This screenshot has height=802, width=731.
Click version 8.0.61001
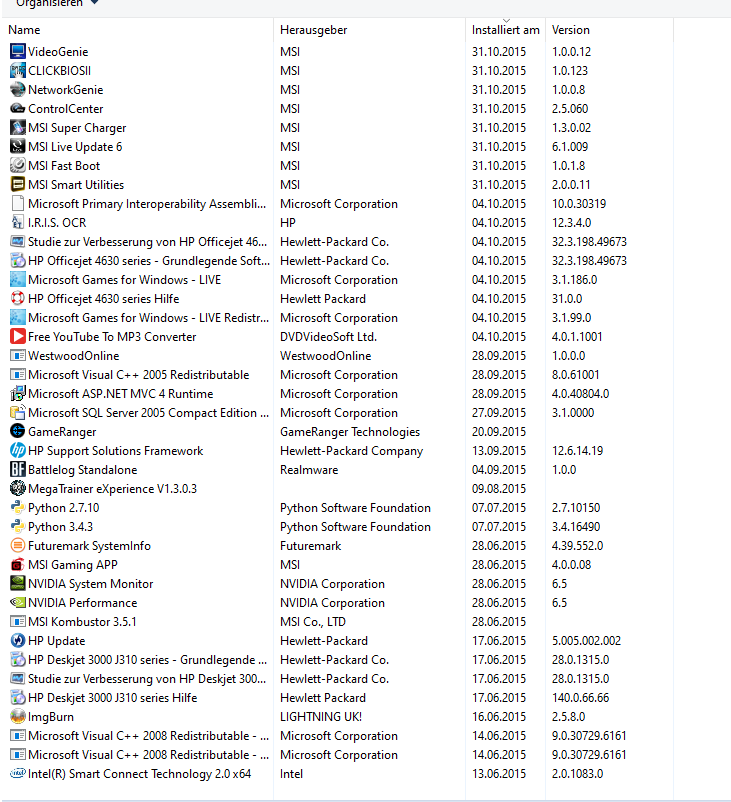(x=575, y=374)
